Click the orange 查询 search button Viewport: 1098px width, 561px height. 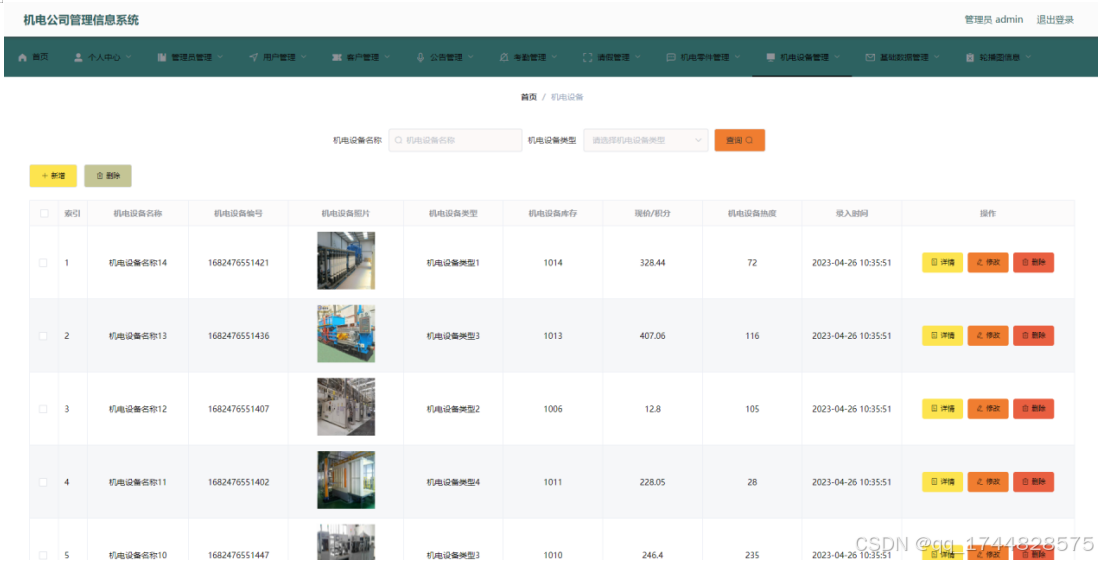pos(739,140)
